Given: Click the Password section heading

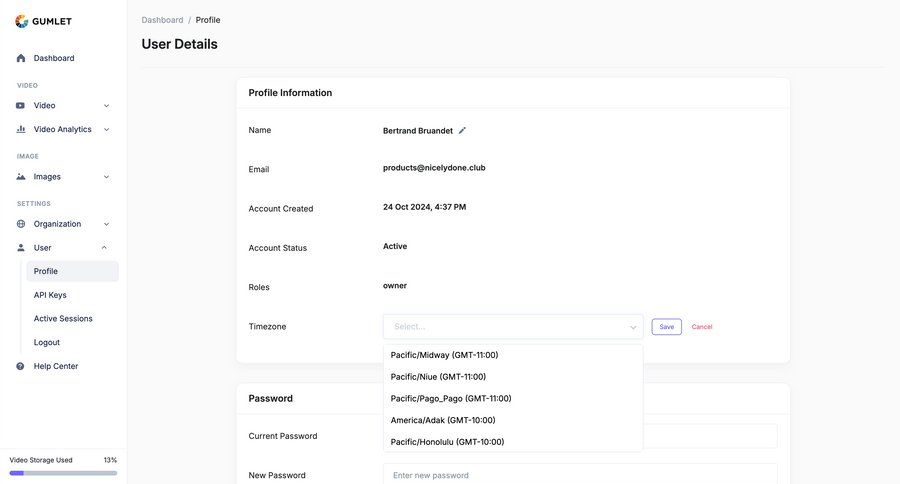Looking at the screenshot, I should 270,398.
